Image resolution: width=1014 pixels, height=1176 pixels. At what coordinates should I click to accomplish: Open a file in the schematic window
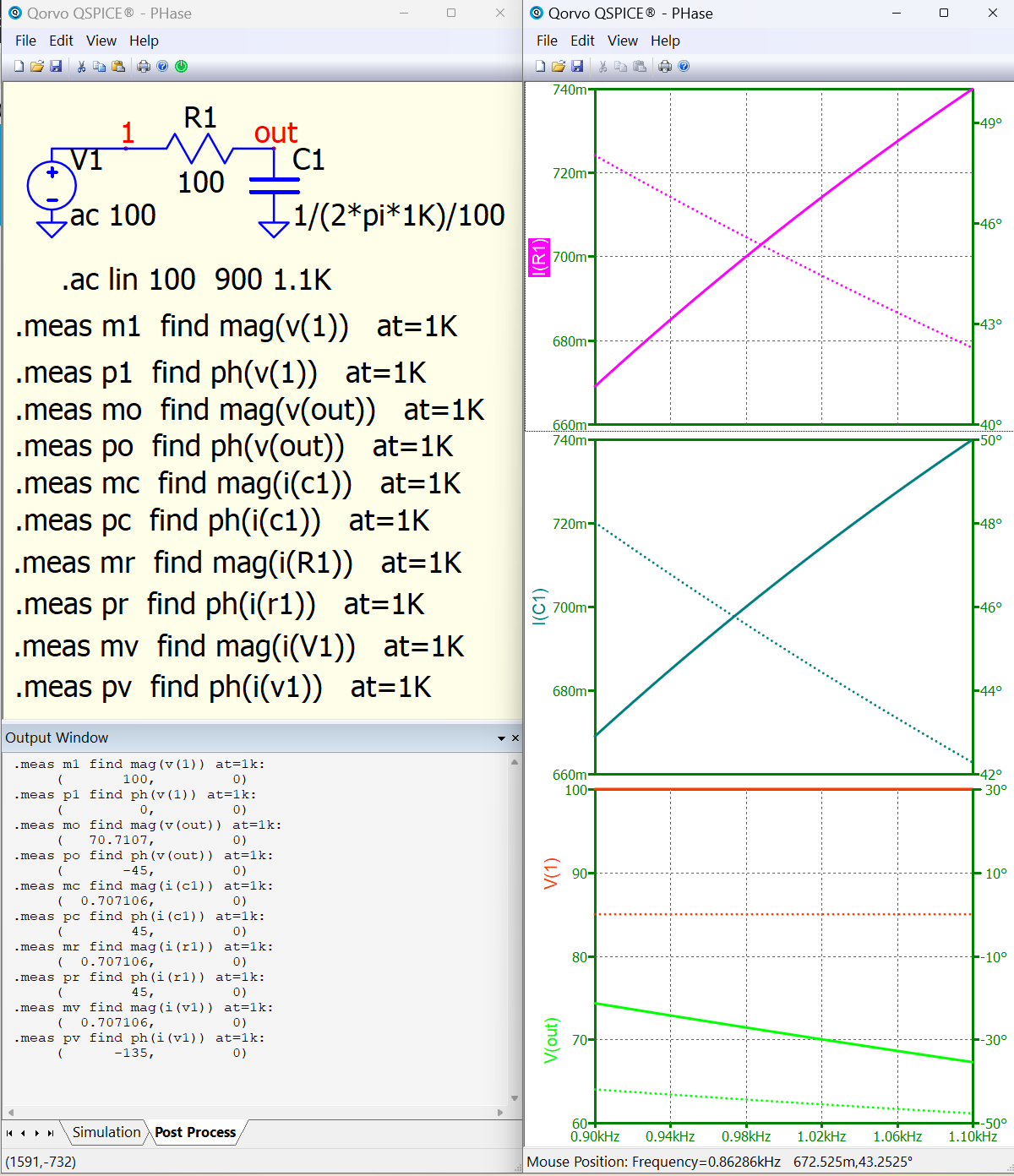coord(37,66)
